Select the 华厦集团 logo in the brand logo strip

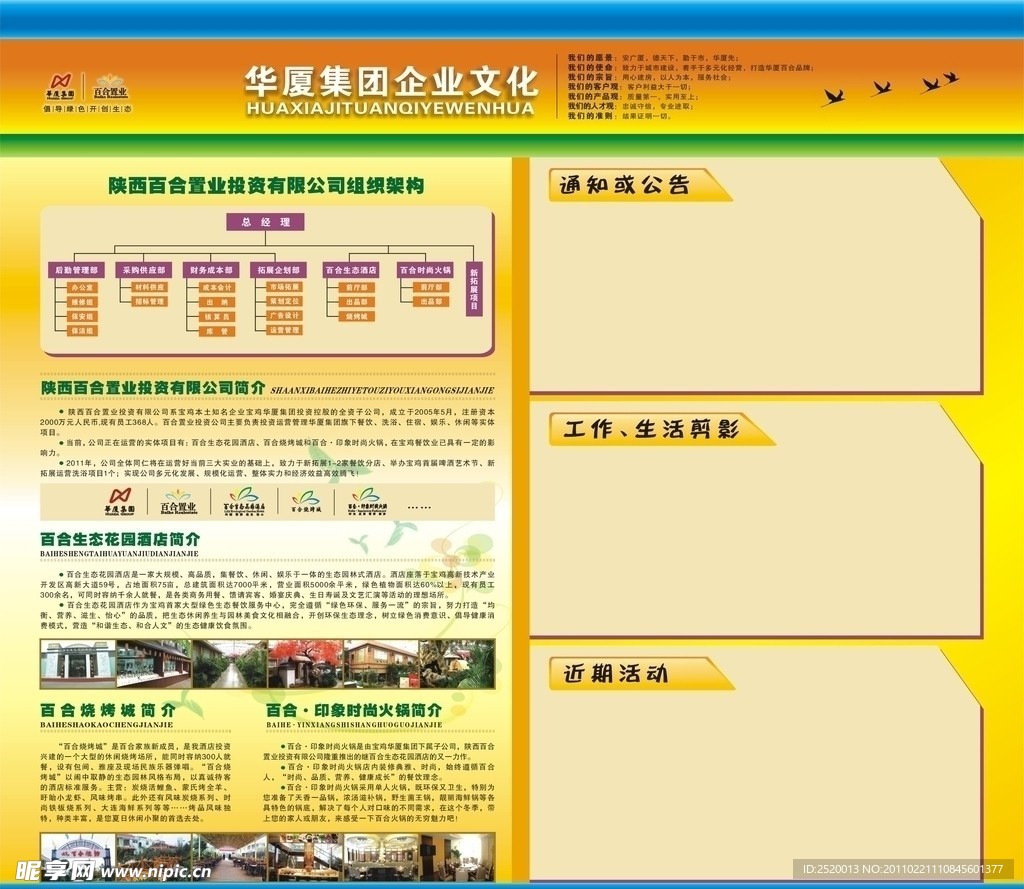coord(120,501)
